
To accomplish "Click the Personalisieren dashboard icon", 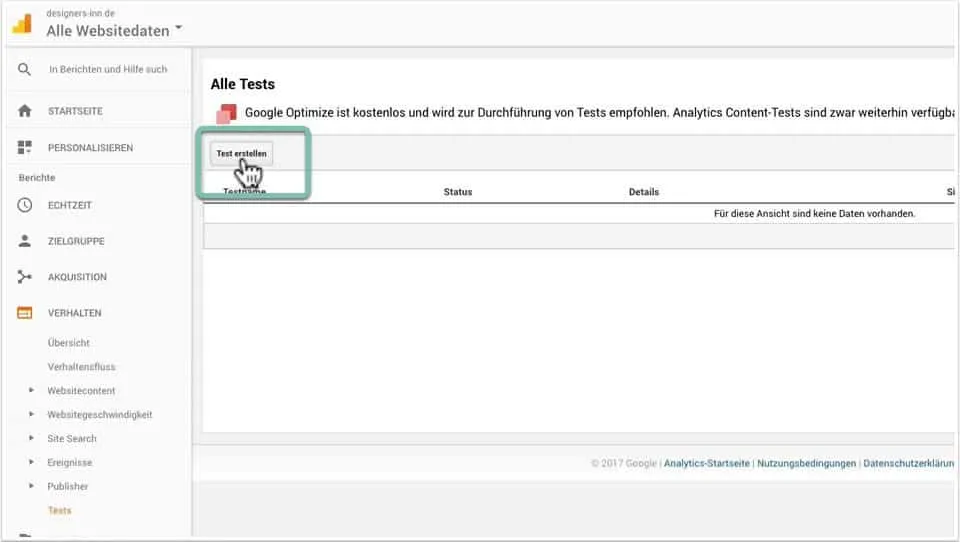I will coord(25,148).
